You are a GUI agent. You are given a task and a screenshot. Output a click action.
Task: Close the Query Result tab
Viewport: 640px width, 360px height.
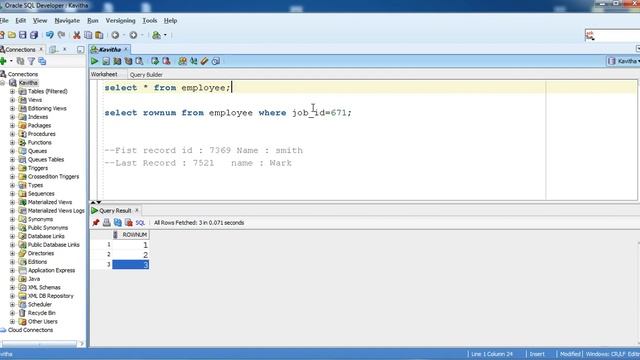pos(137,211)
